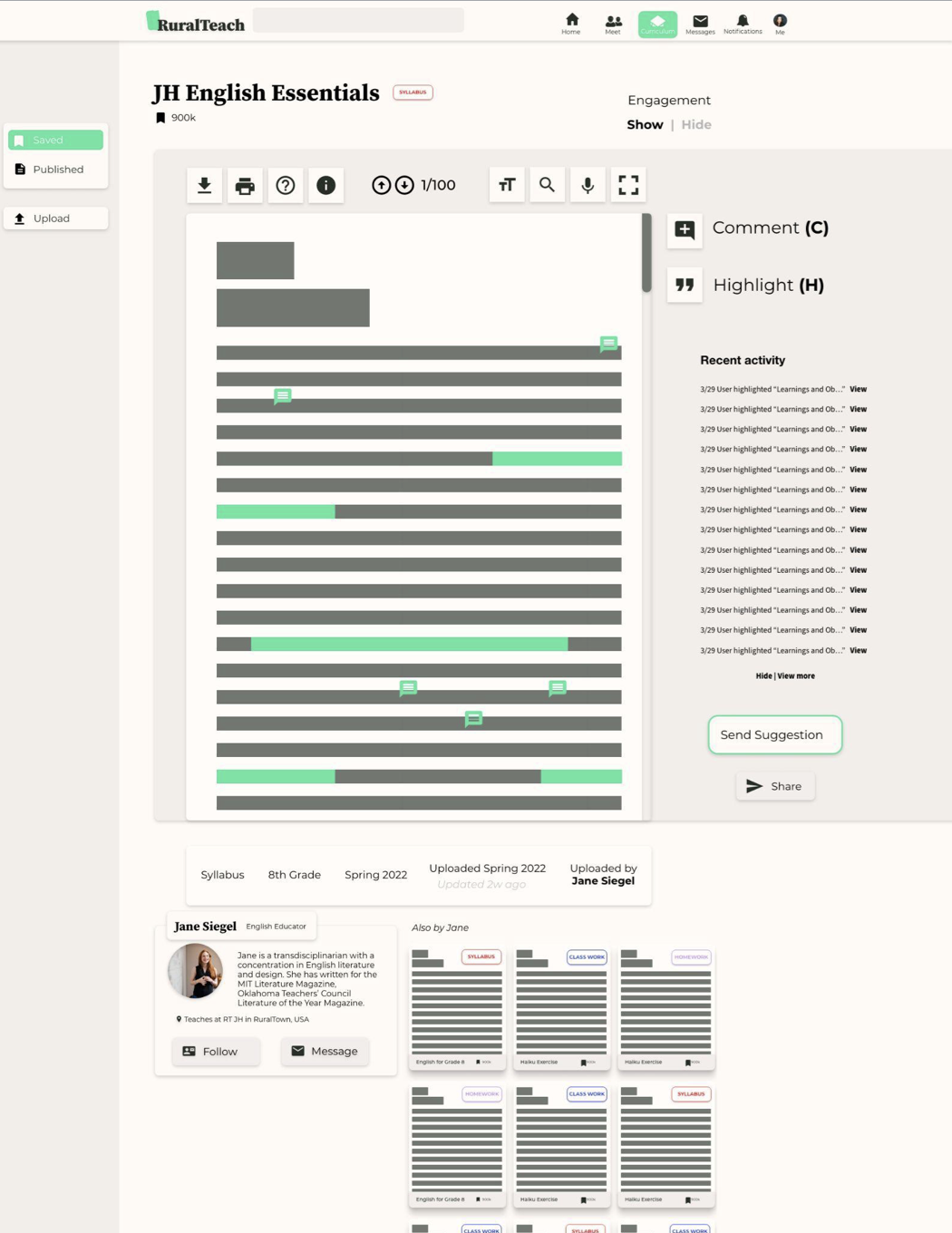This screenshot has height=1233, width=952.
Task: Click the search magnifier in viewer toolbar
Action: (547, 185)
